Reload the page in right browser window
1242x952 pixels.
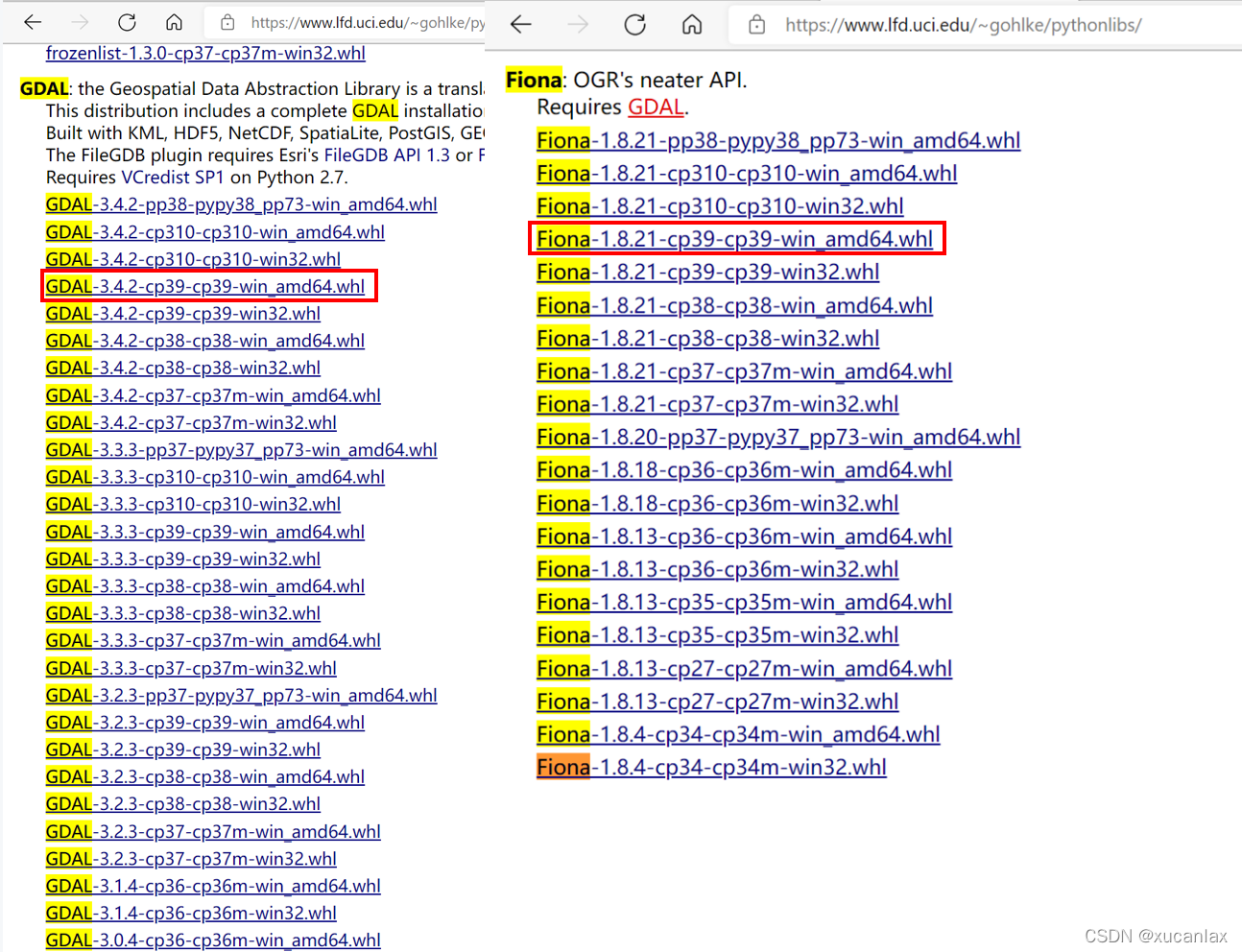(635, 25)
